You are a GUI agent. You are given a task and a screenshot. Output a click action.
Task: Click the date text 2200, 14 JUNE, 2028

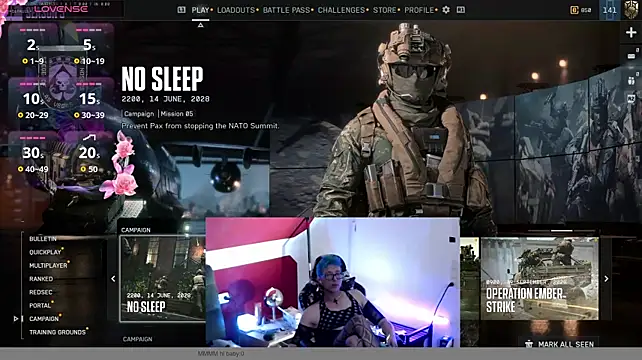point(165,99)
